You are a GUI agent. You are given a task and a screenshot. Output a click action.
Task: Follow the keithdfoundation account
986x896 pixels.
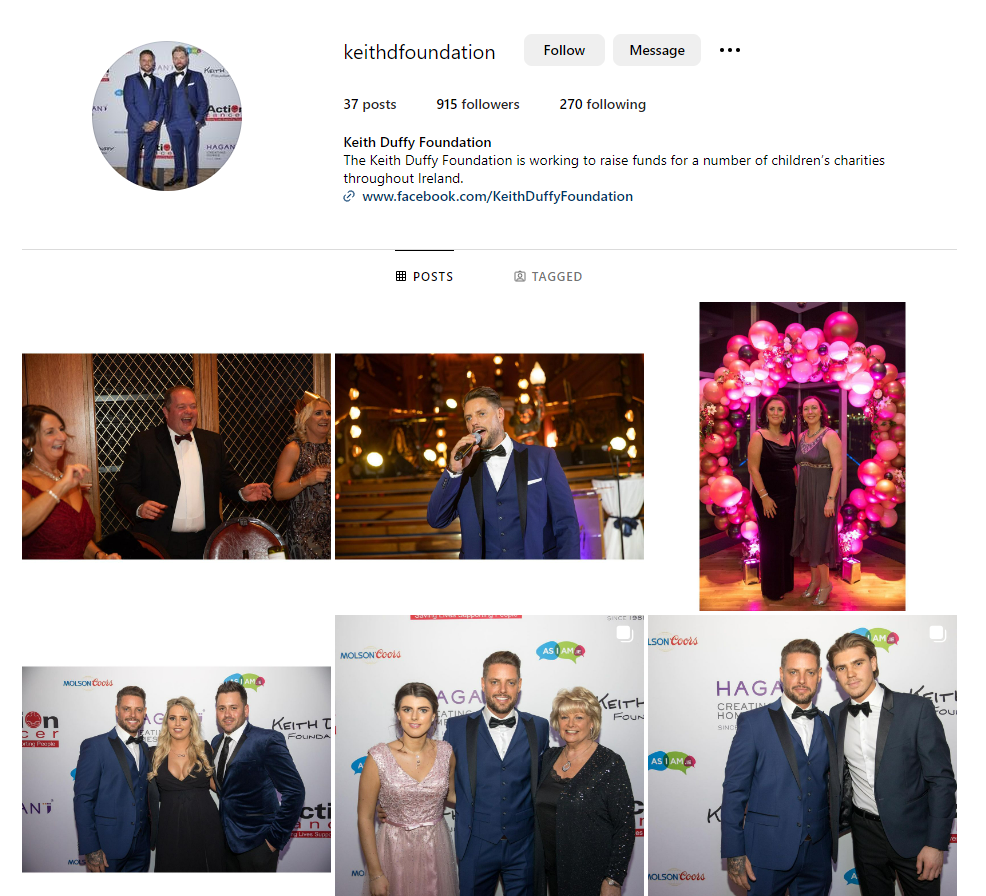click(564, 50)
